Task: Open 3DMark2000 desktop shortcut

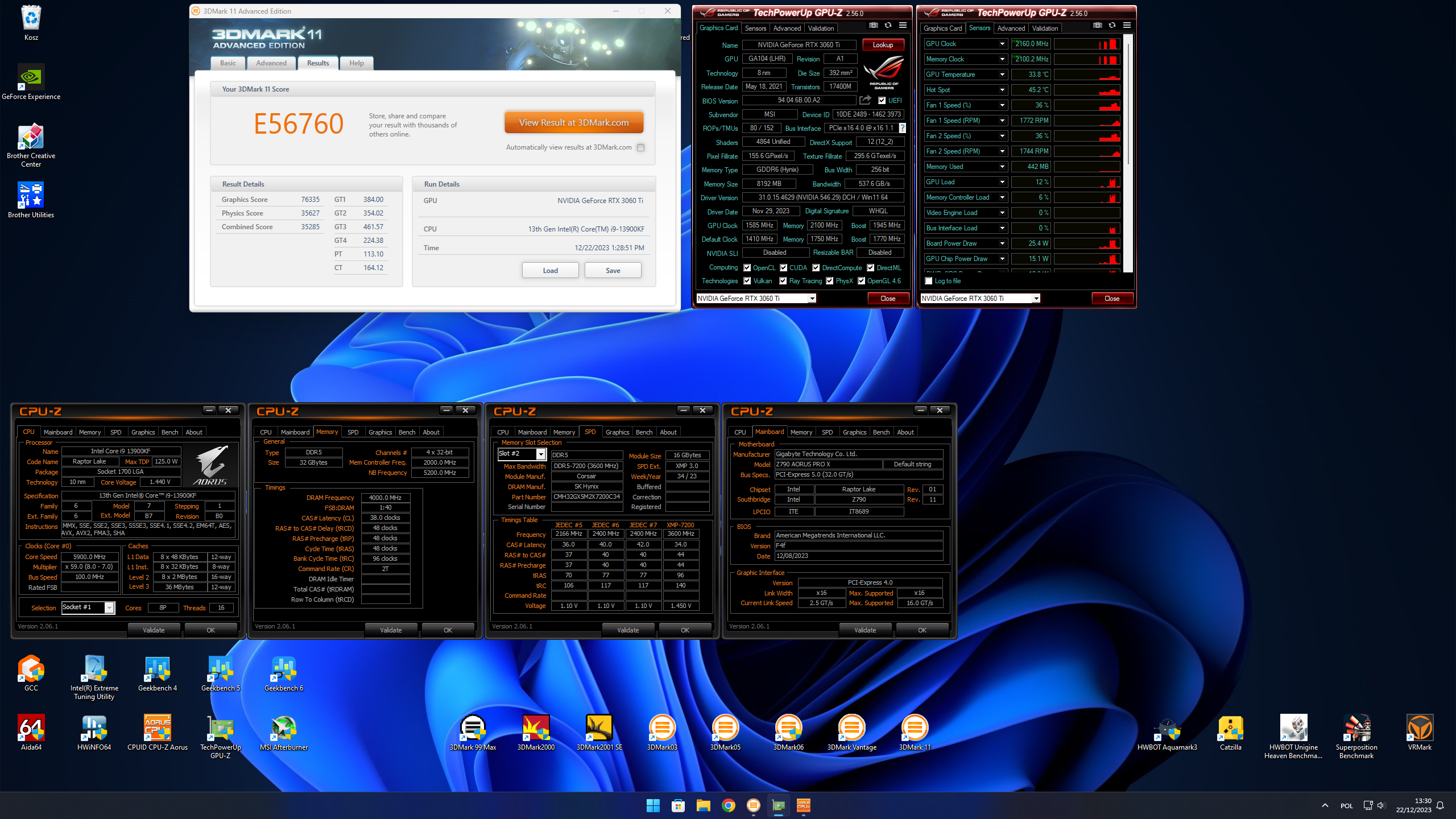Action: tap(536, 733)
